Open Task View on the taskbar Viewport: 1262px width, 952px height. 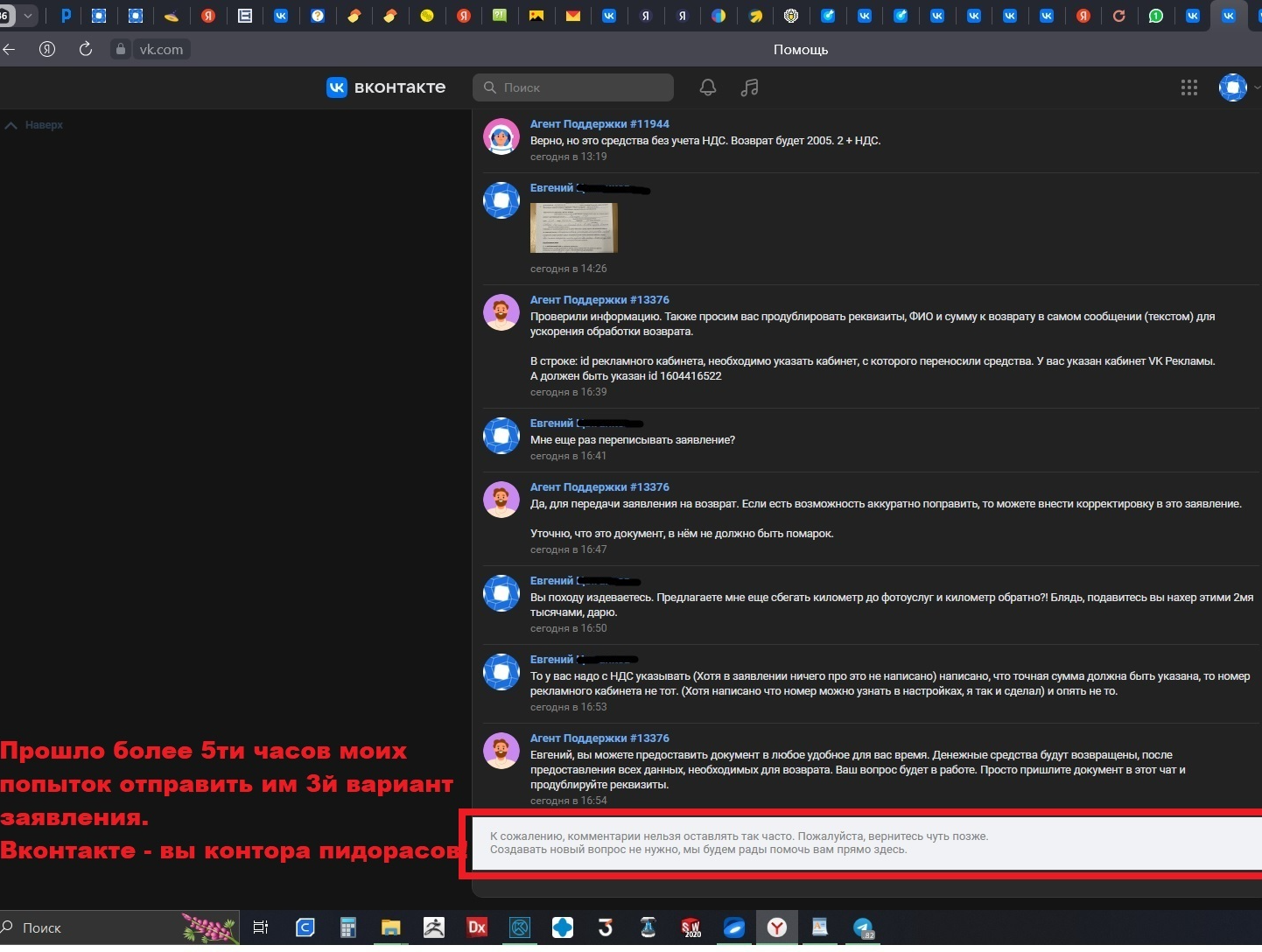pyautogui.click(x=261, y=927)
